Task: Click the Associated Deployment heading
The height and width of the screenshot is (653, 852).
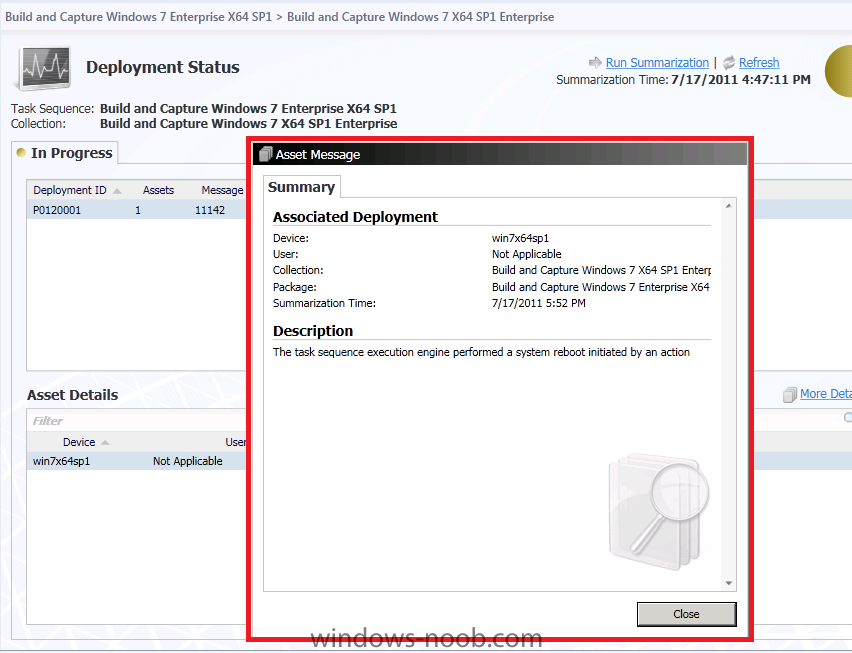Action: click(x=355, y=217)
